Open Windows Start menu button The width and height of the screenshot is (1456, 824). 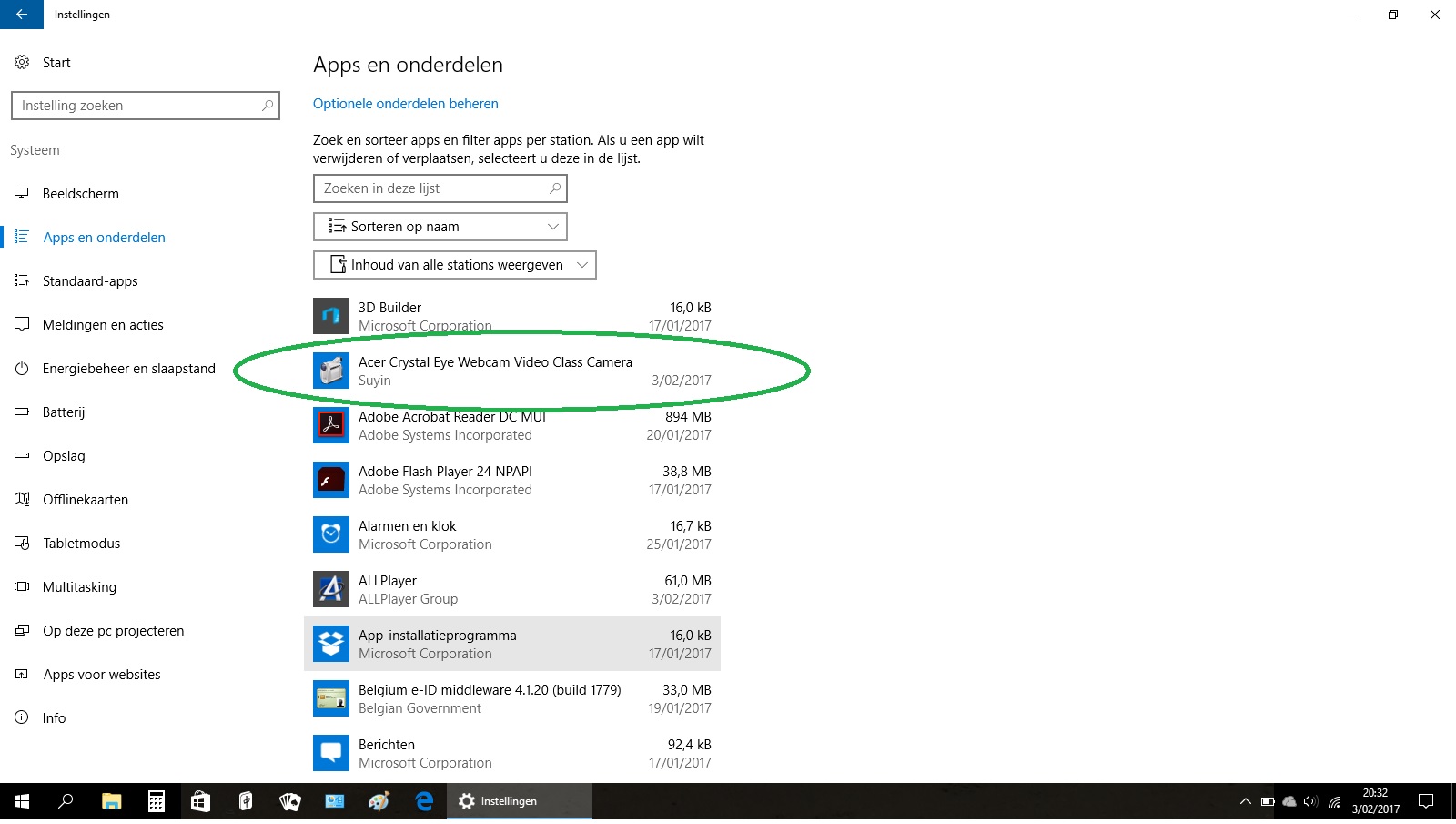(x=22, y=801)
